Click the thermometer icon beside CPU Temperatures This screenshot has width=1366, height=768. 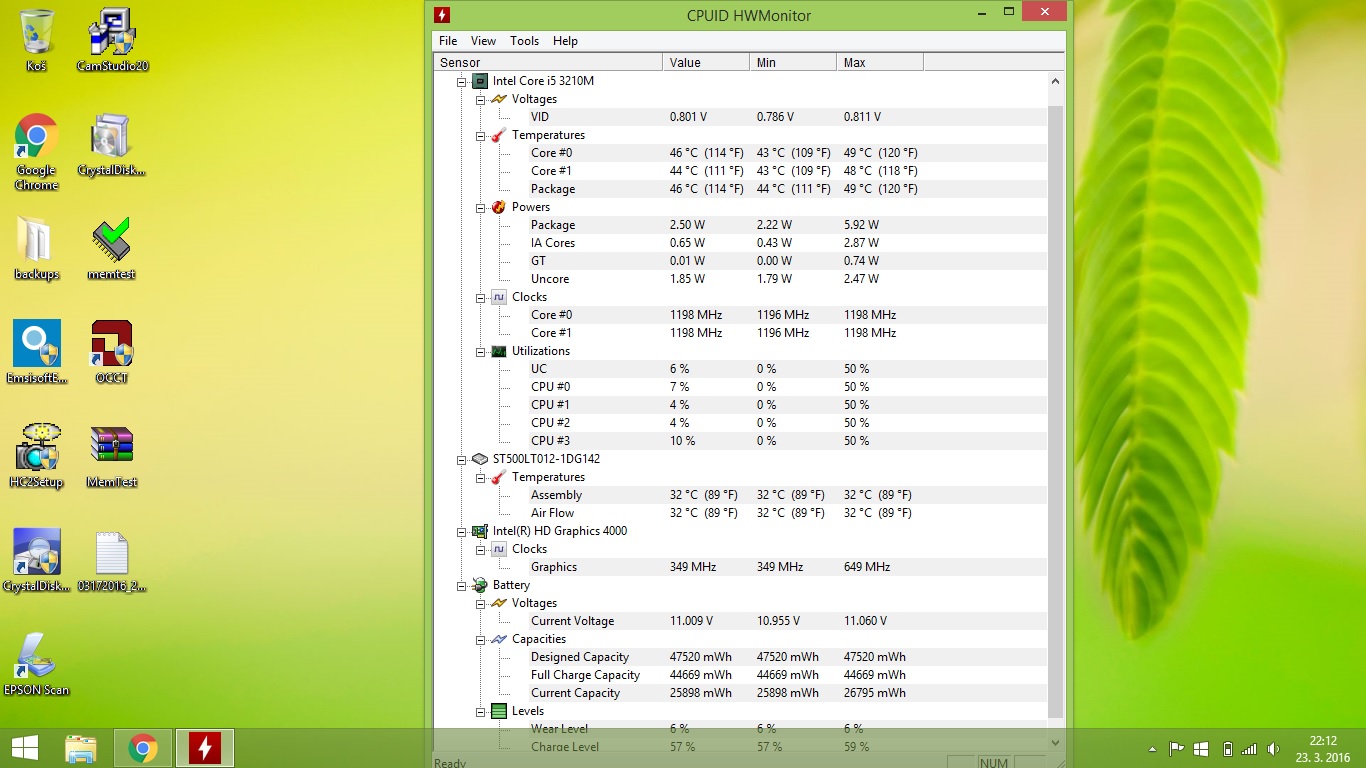click(x=499, y=135)
